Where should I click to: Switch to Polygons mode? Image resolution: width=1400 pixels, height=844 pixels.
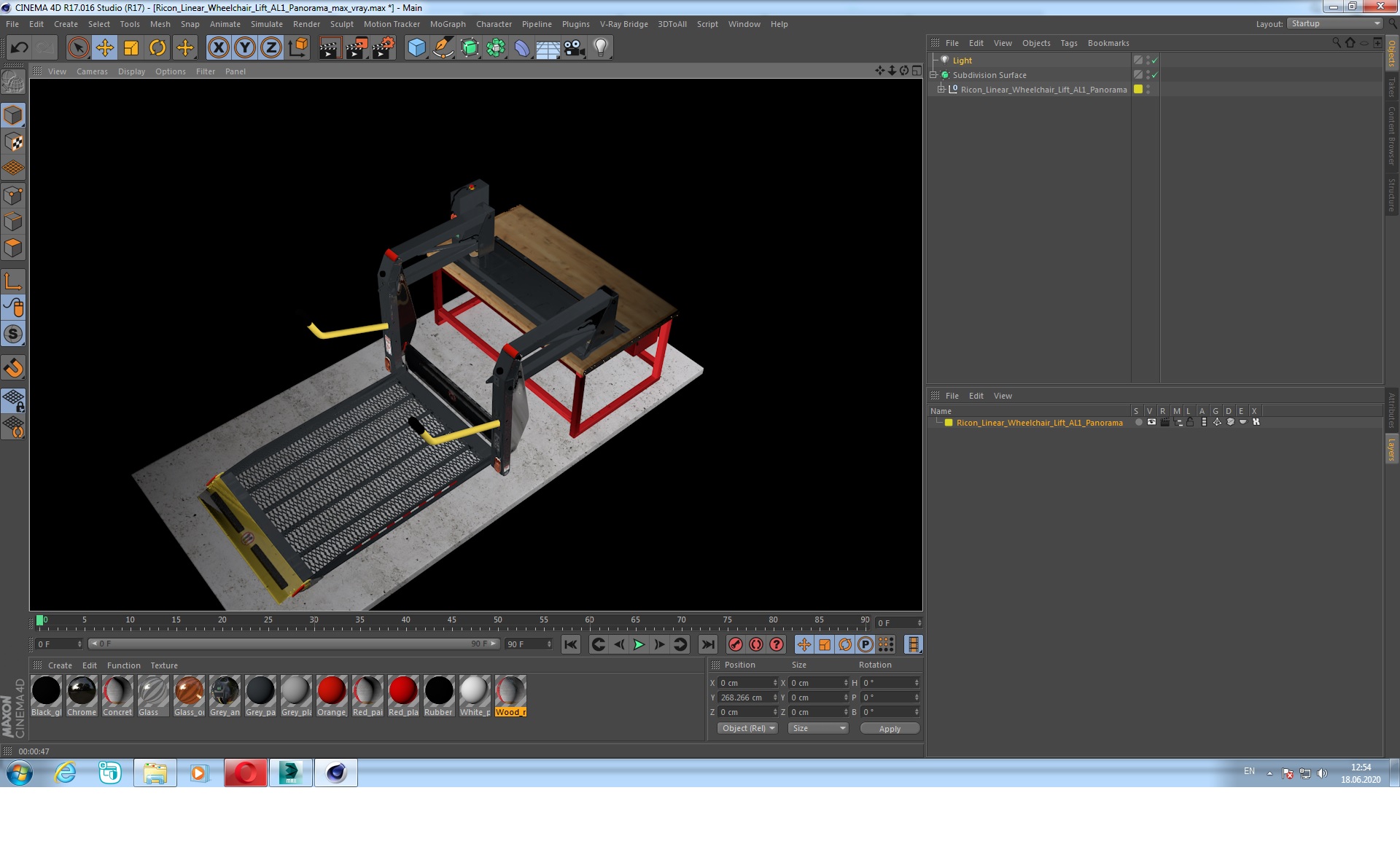(13, 248)
